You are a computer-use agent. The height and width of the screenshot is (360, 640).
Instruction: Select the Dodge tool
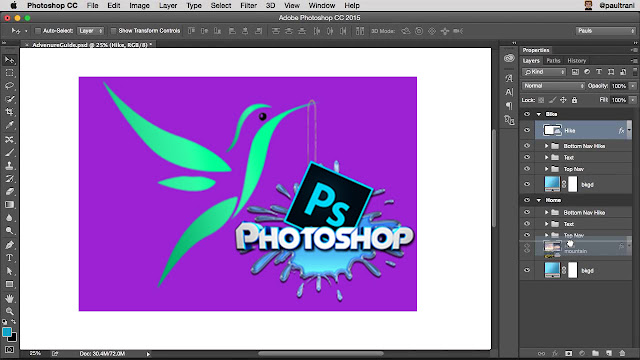pyautogui.click(x=9, y=231)
